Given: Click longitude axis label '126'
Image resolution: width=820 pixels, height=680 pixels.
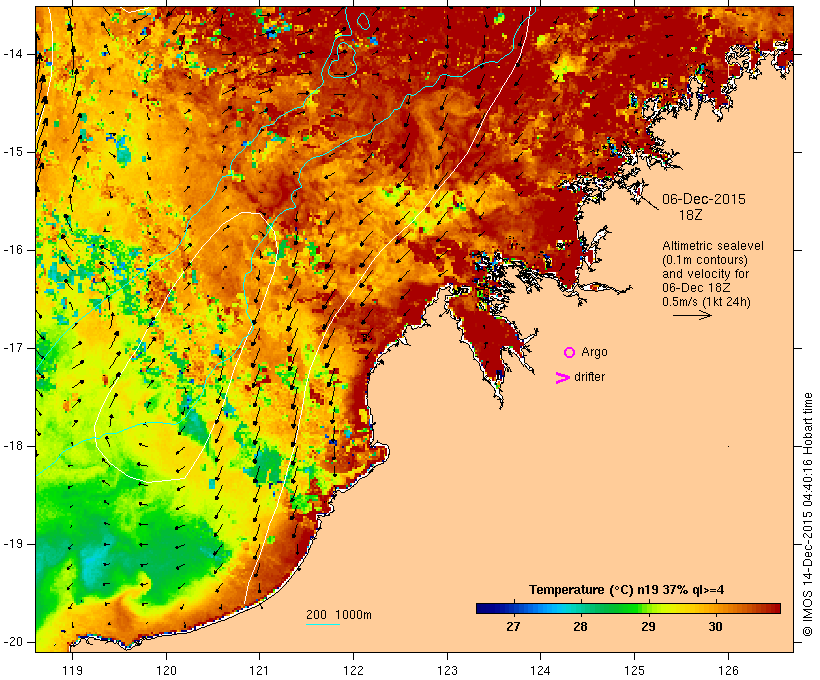Looking at the screenshot, I should coord(728,670).
